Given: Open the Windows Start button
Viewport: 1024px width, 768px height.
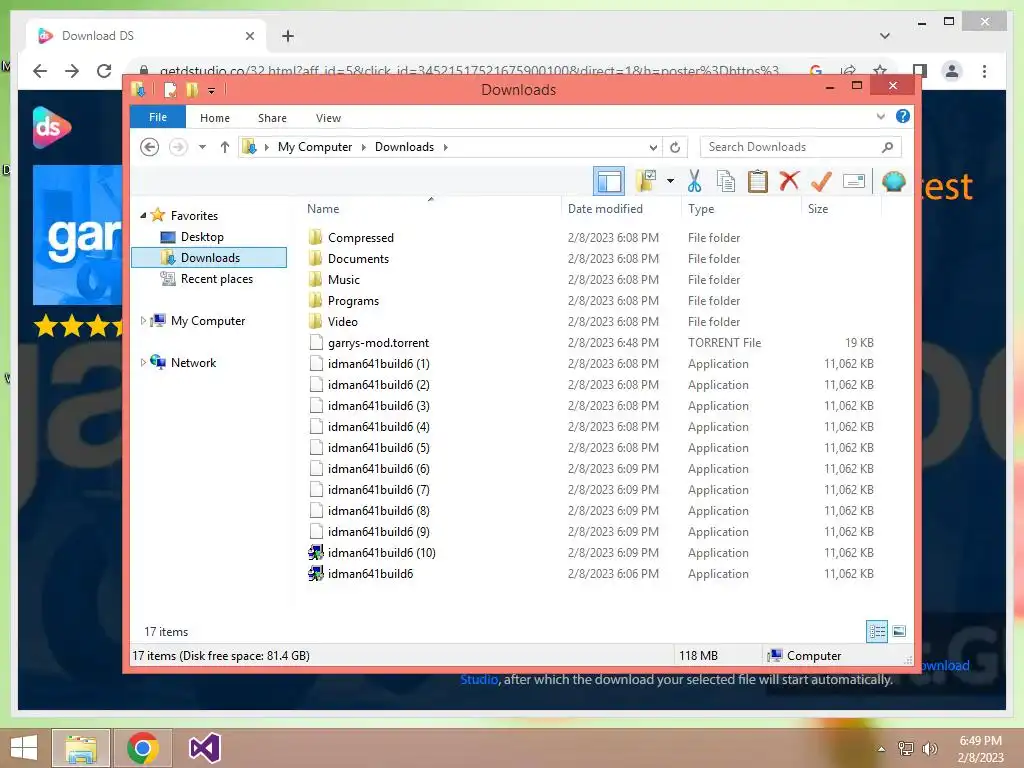Looking at the screenshot, I should click(24, 748).
